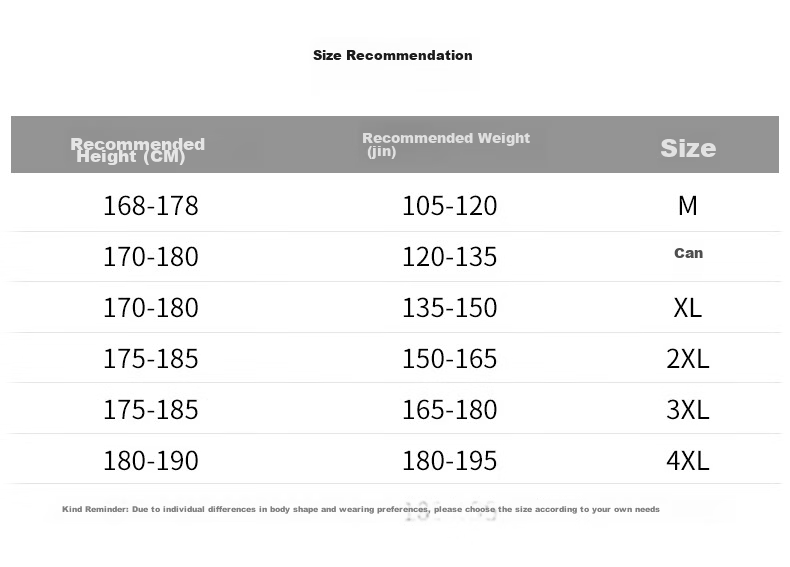
Task: Click the 4XL size cell
Action: tap(688, 460)
